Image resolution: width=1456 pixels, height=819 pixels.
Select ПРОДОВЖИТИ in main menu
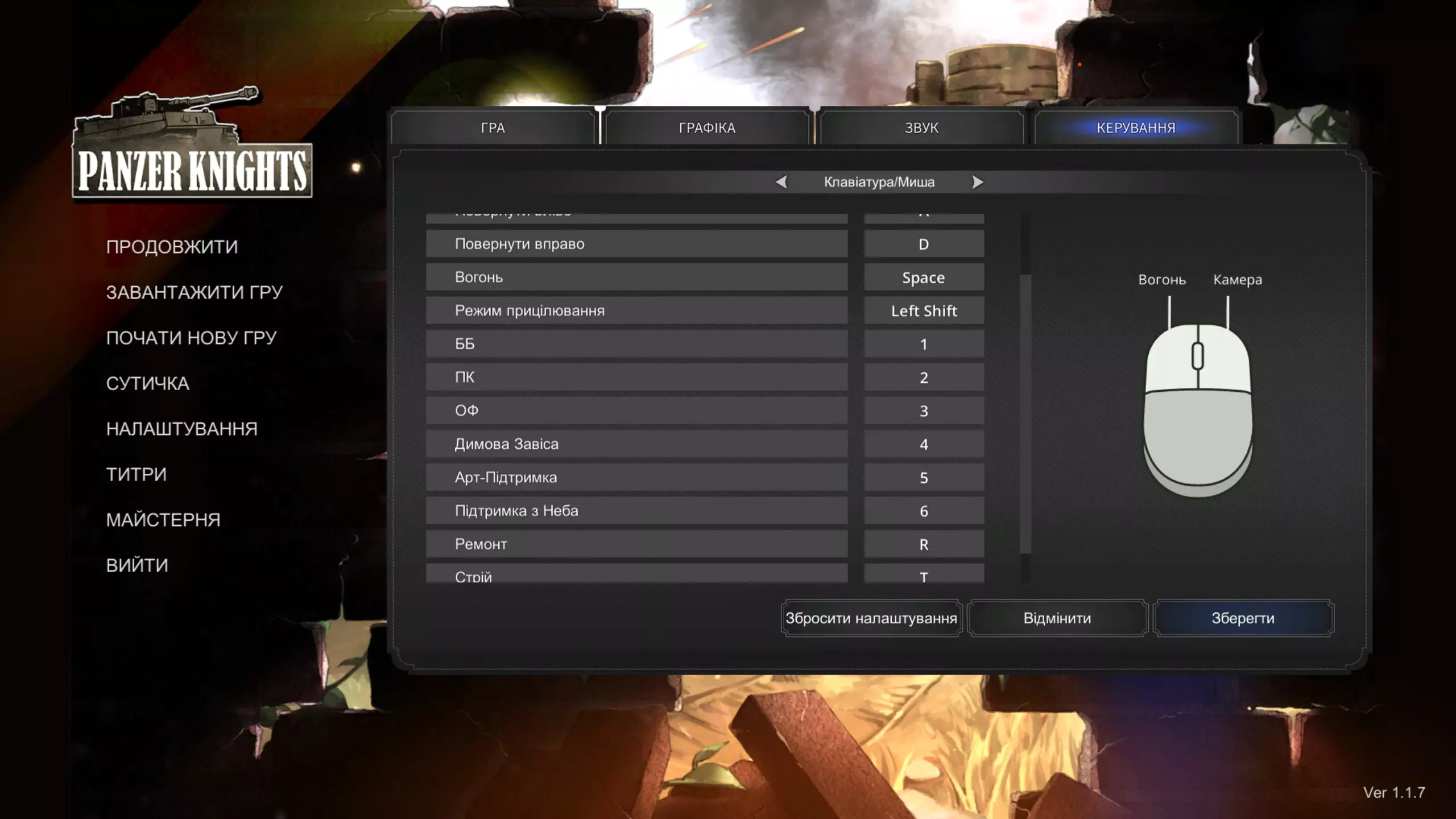click(x=172, y=247)
